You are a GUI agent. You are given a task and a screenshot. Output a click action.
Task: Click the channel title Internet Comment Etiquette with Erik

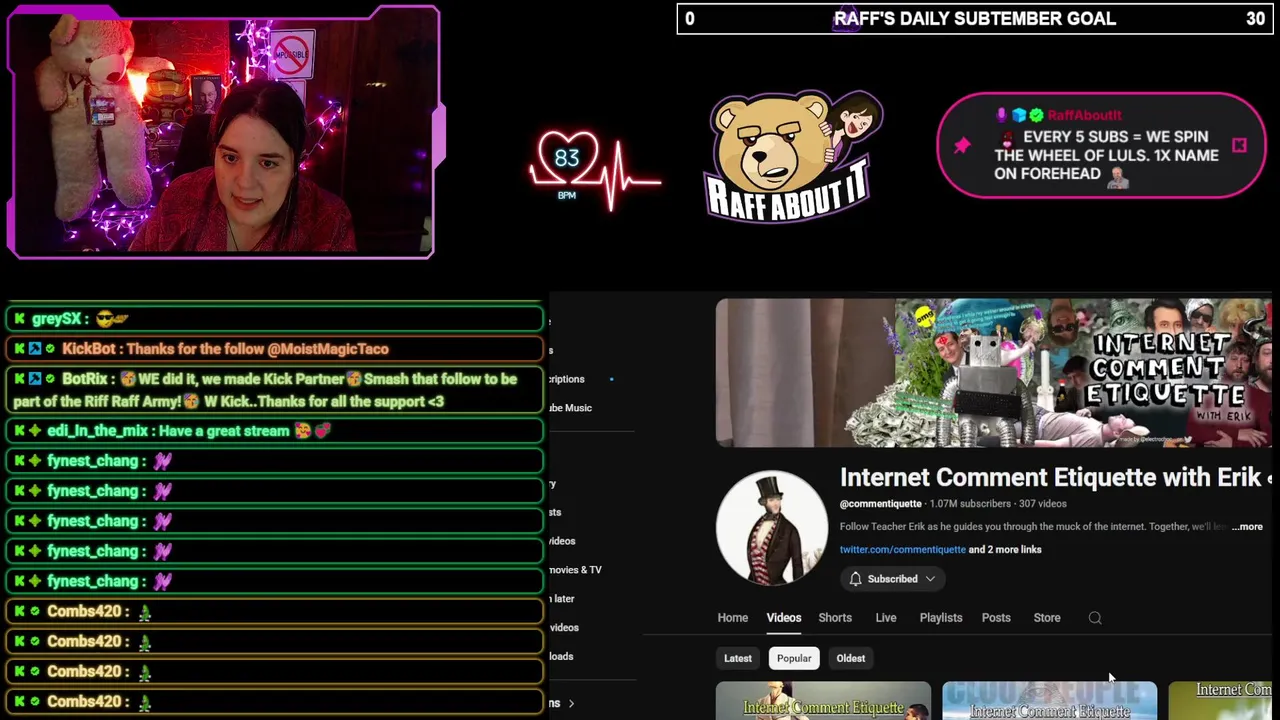(1050, 478)
